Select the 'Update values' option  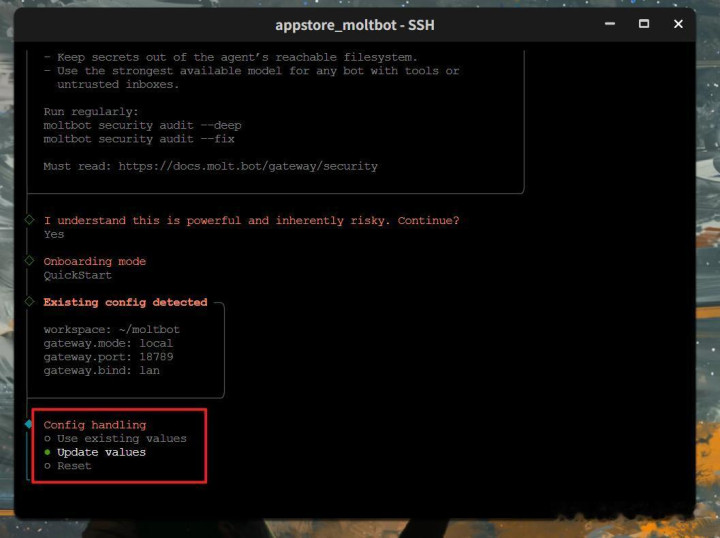(x=95, y=452)
